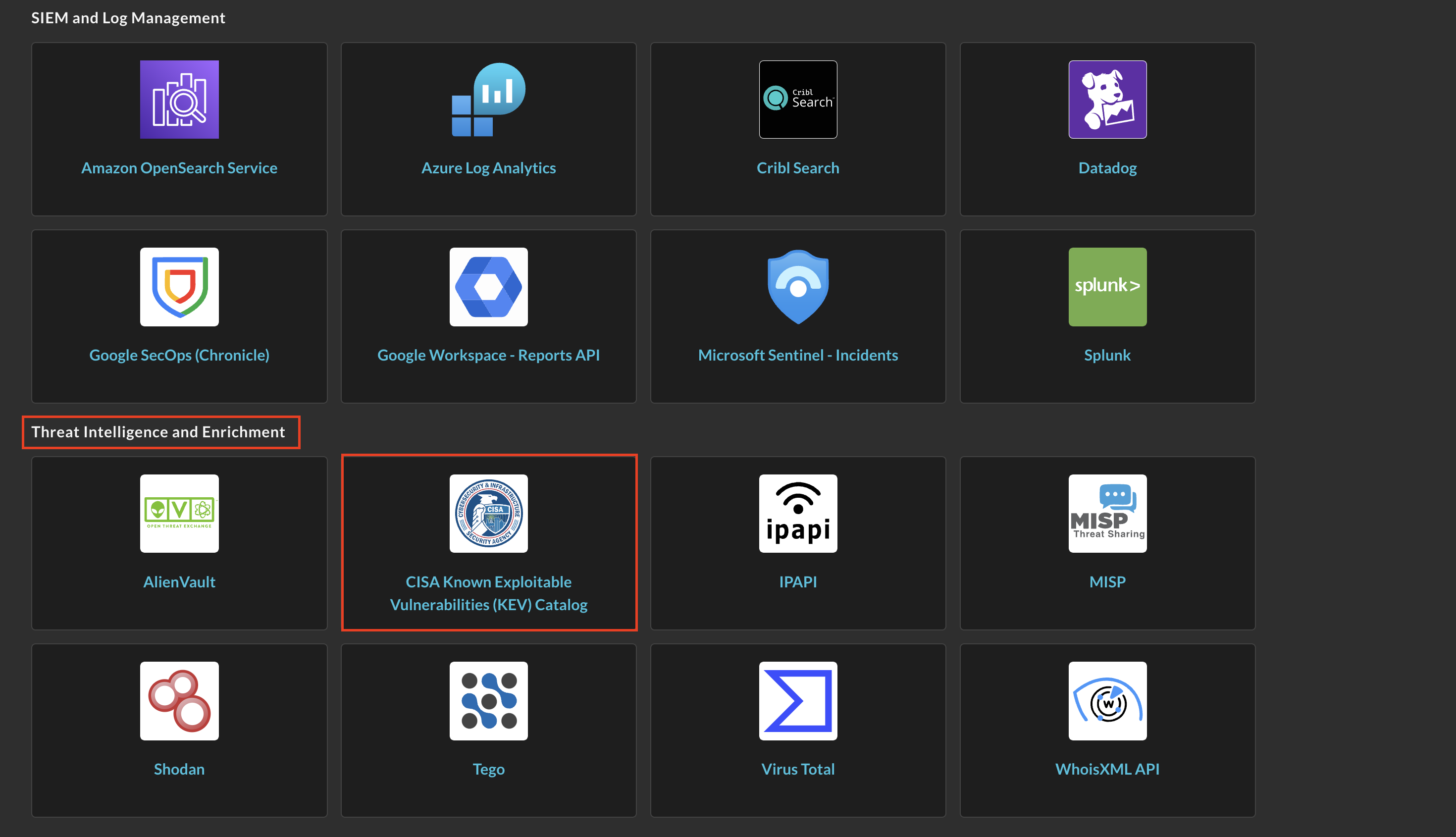Open Google Workspace - Reports API link

[489, 355]
